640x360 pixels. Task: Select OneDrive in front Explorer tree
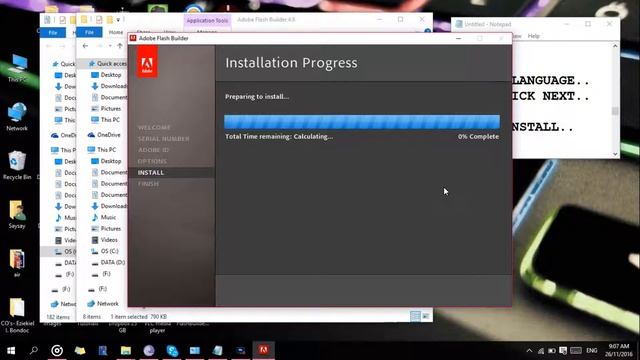click(104, 135)
